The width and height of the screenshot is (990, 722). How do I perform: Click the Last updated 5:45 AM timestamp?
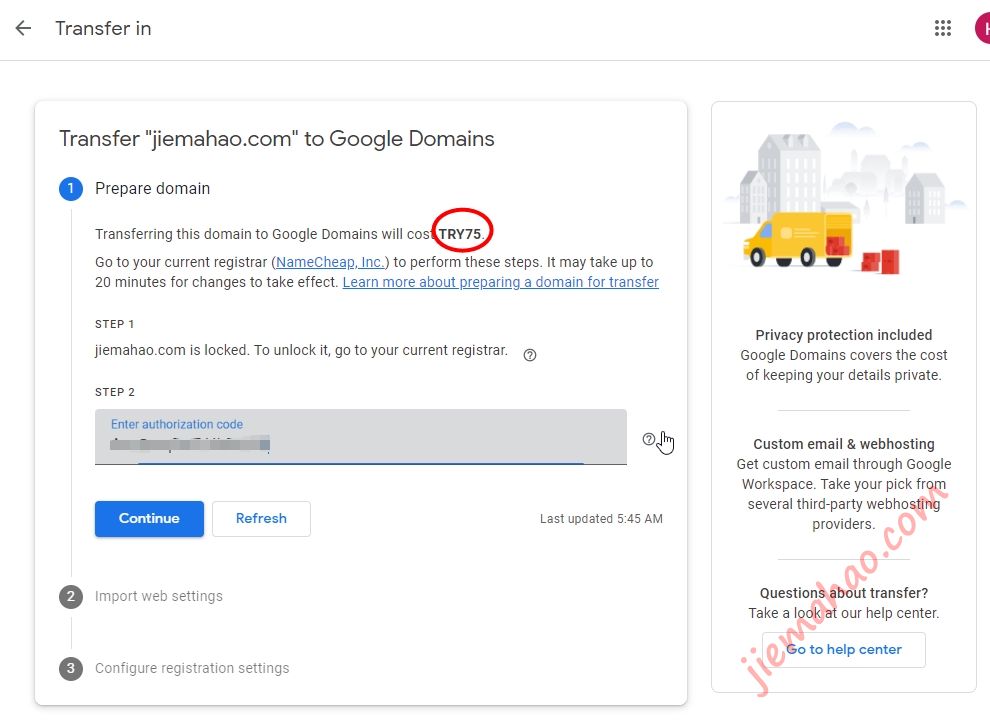coord(601,519)
